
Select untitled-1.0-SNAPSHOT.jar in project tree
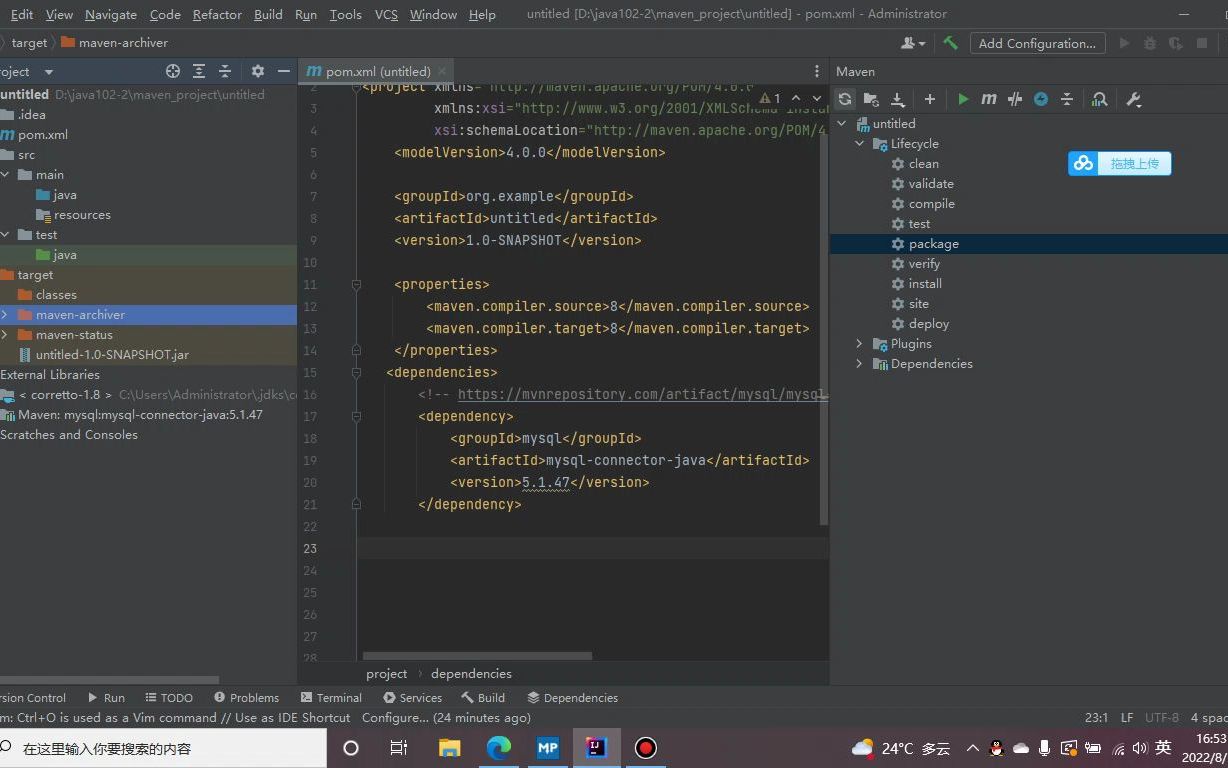click(x=112, y=354)
